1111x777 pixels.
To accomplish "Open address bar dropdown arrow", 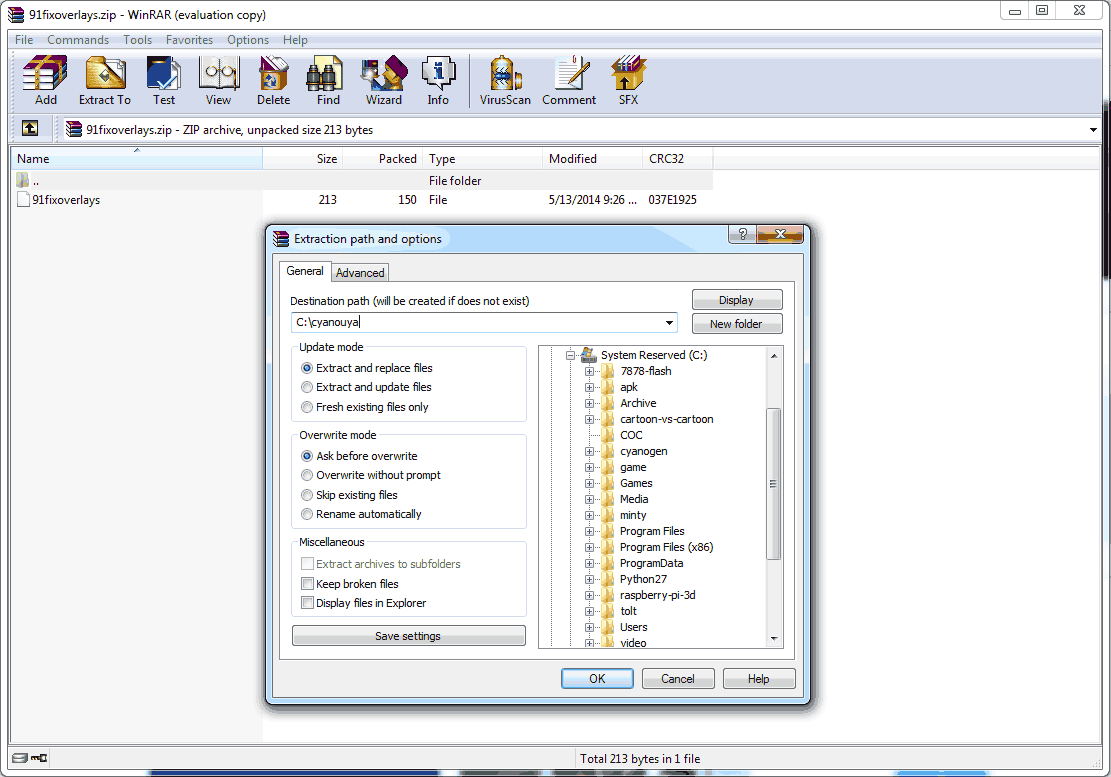I will pyautogui.click(x=1093, y=130).
